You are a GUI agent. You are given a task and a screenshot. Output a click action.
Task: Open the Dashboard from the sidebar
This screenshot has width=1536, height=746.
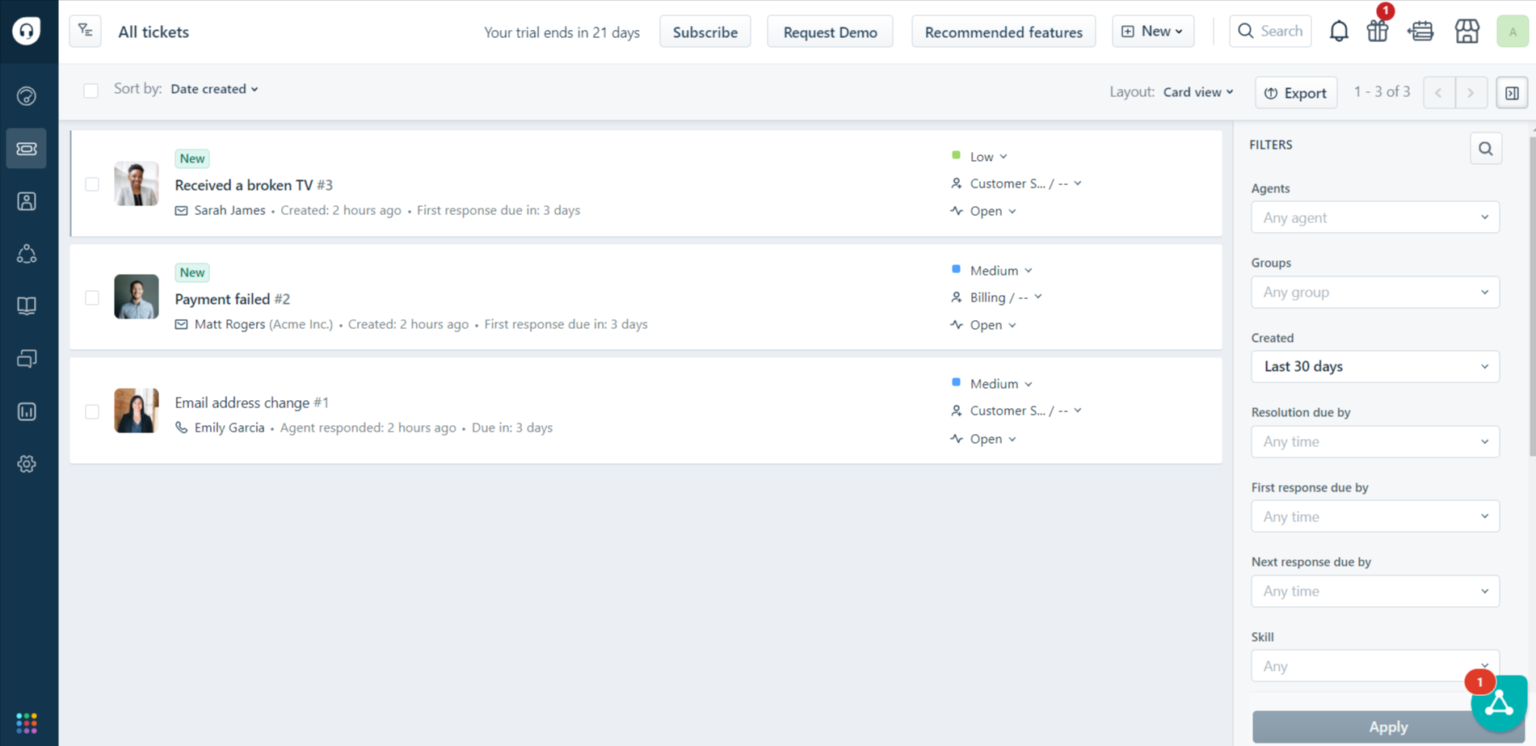pyautogui.click(x=27, y=95)
